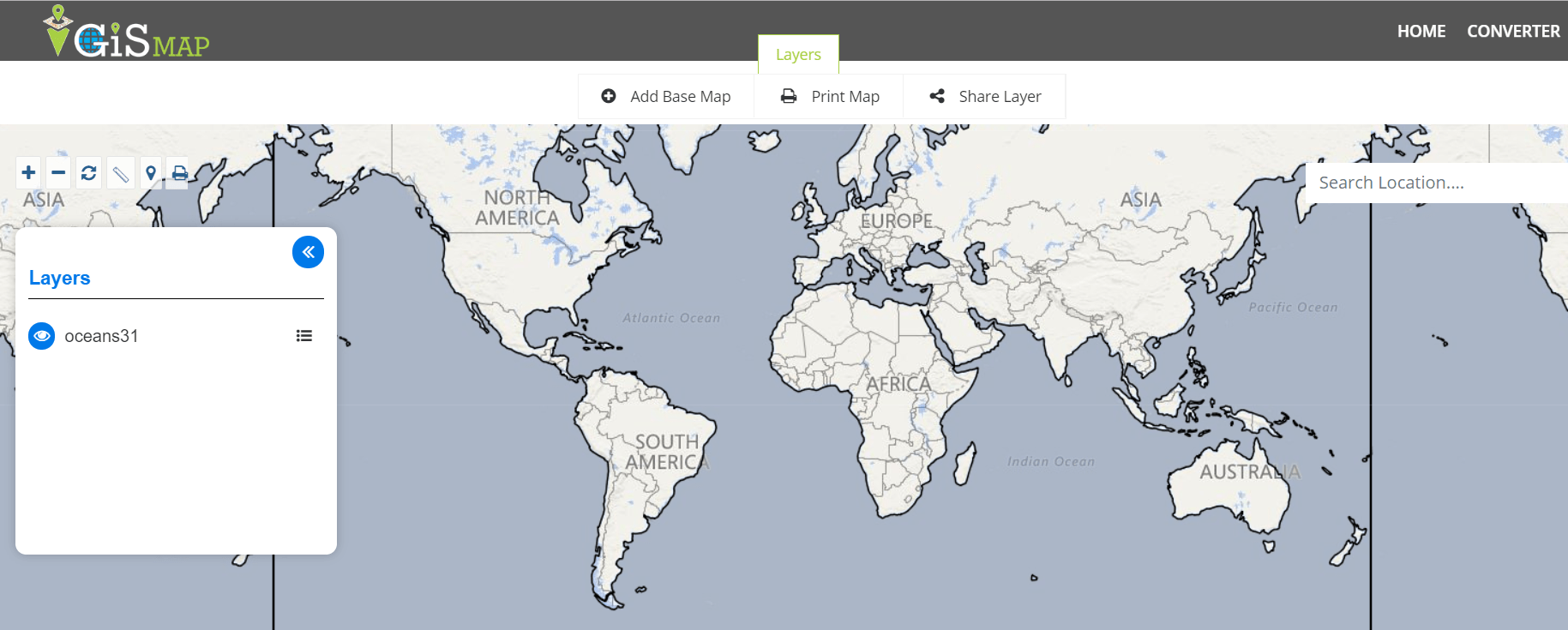Click the AUSTRALIA label on the map
This screenshot has width=1568, height=630.
pos(1250,472)
